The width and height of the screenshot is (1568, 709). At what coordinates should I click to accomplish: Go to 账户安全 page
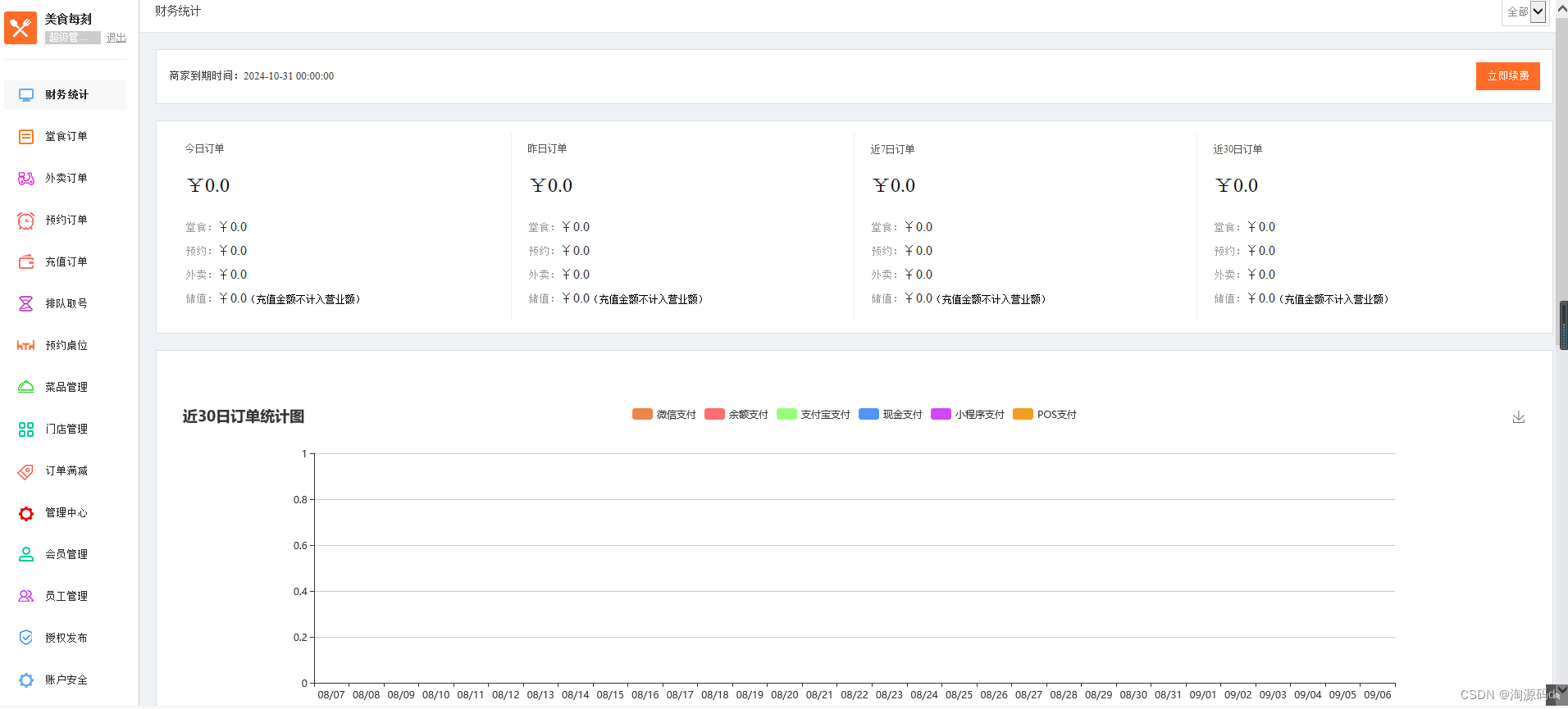click(x=66, y=680)
